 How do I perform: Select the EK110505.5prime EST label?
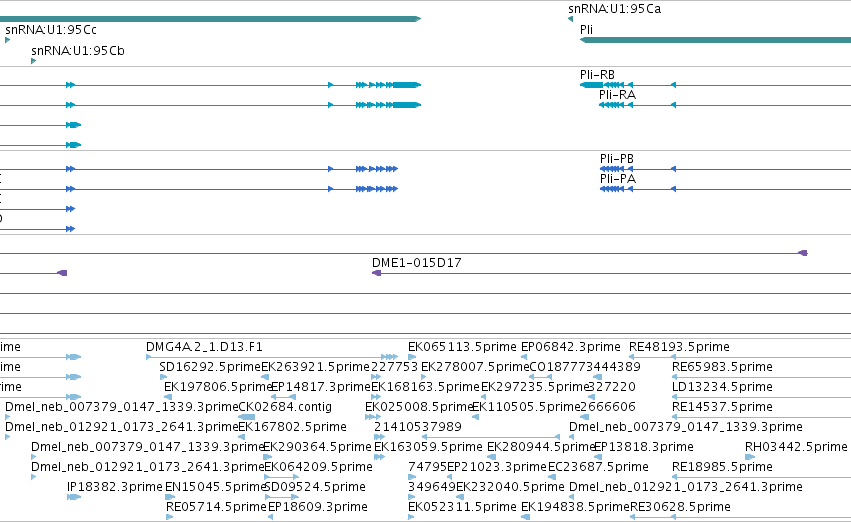(x=526, y=407)
